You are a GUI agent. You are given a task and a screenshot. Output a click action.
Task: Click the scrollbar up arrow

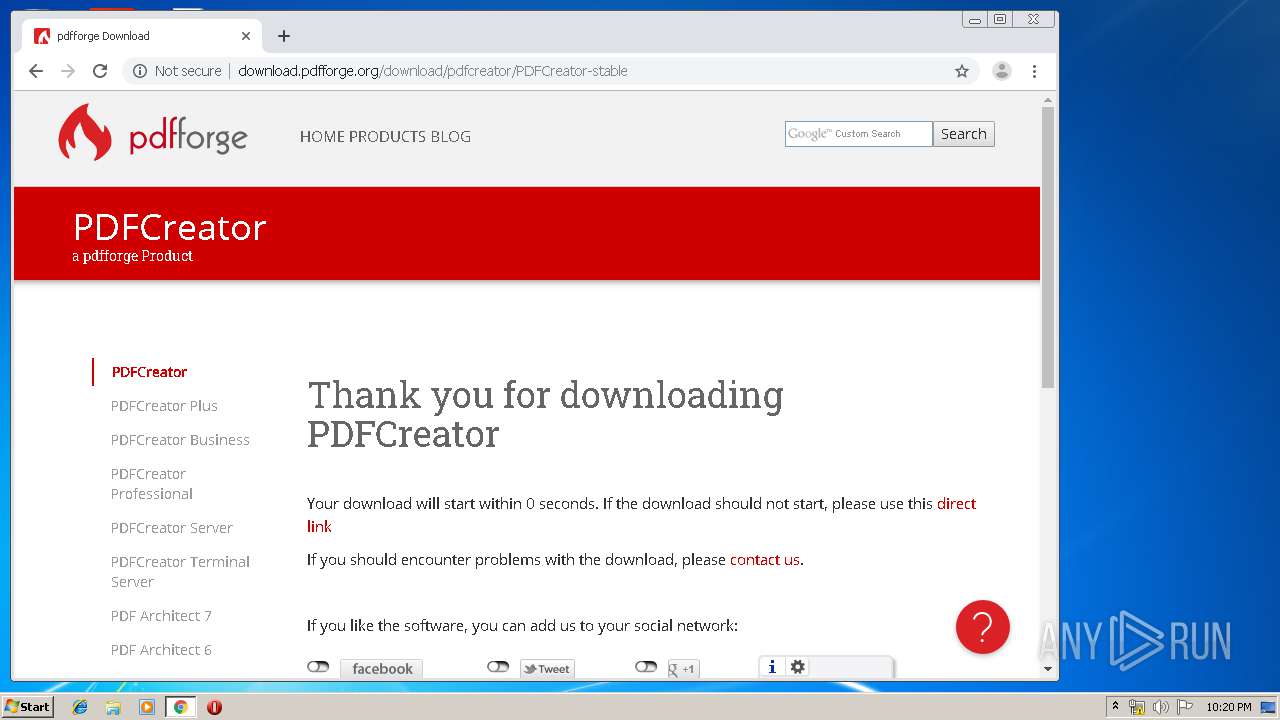click(1048, 100)
